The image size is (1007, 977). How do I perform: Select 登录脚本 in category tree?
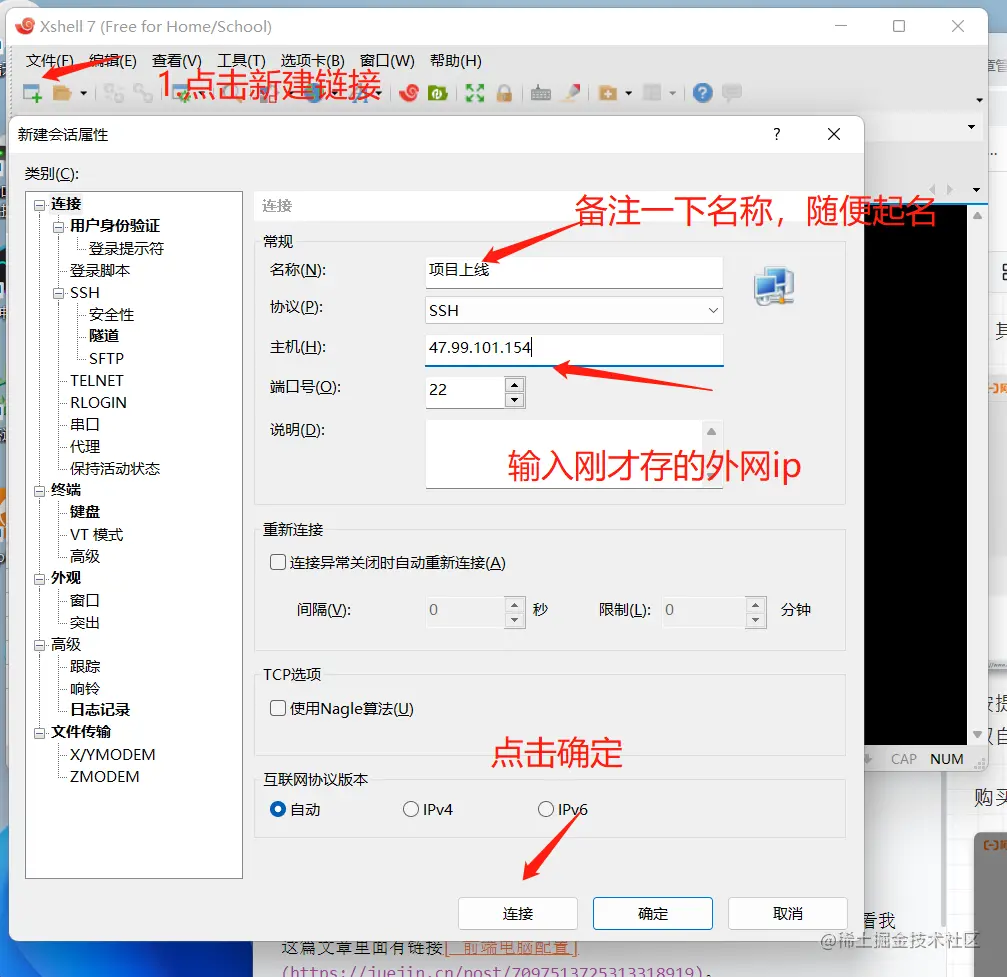point(100,270)
